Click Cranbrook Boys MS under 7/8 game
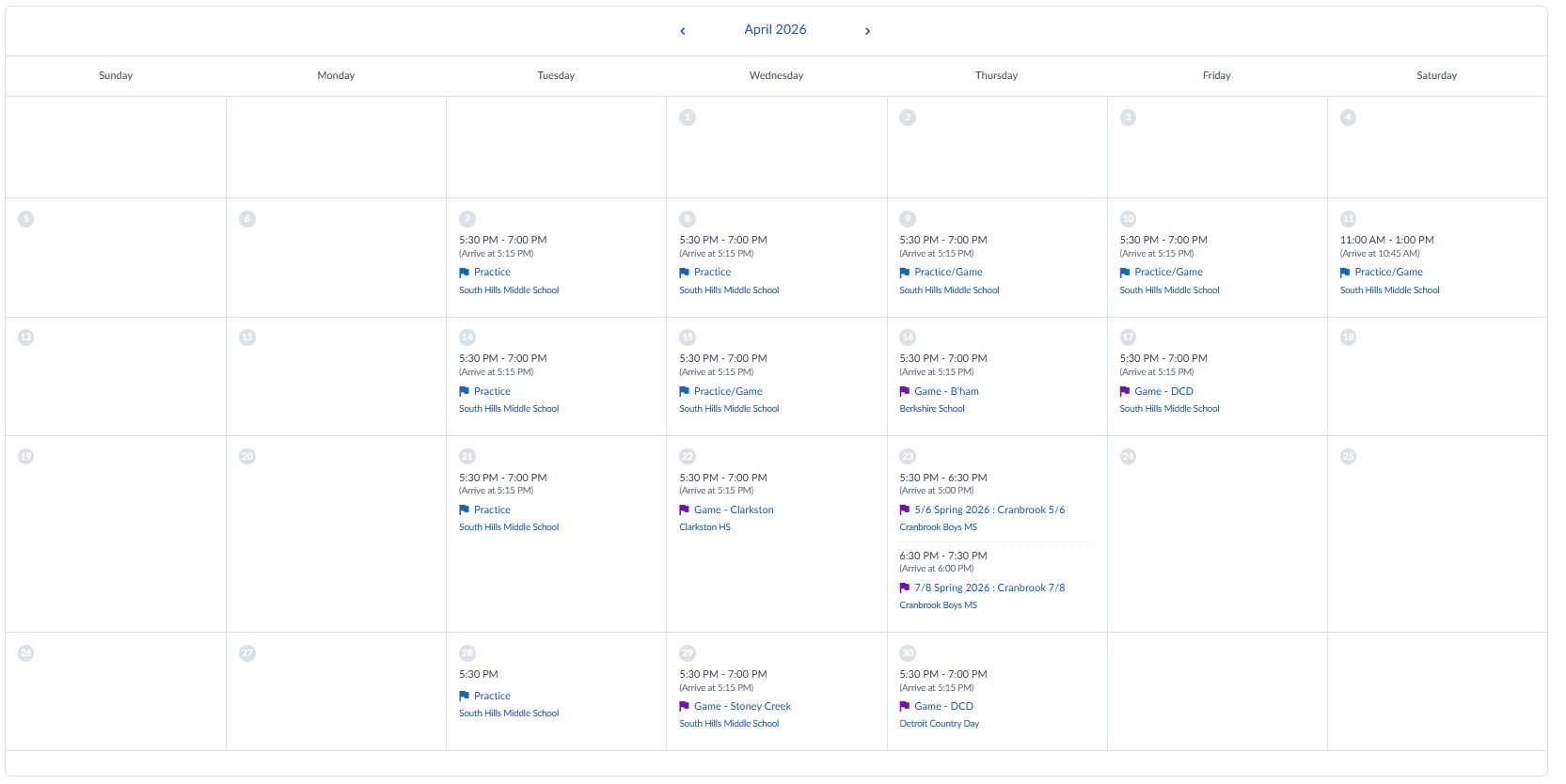 [x=938, y=605]
